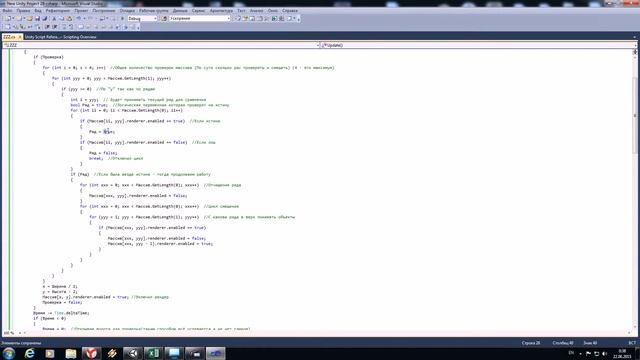Open the Windows Start menu

[9, 353]
